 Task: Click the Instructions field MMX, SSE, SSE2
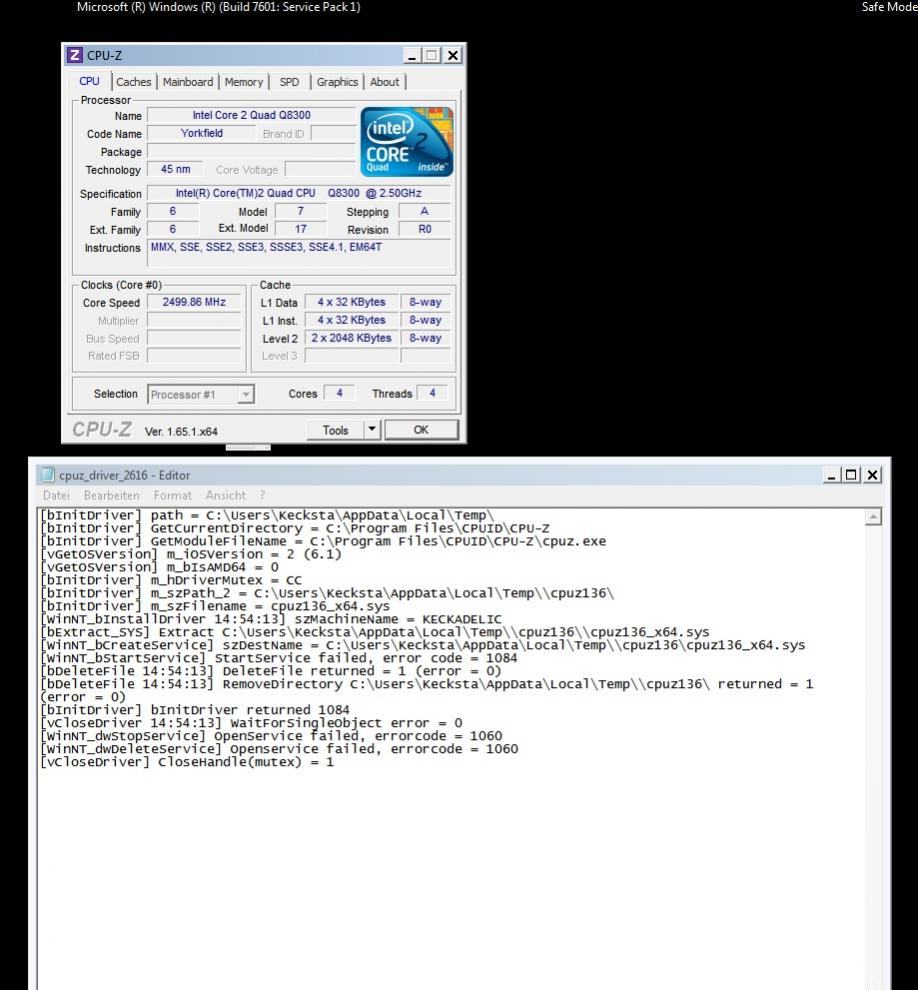301,253
